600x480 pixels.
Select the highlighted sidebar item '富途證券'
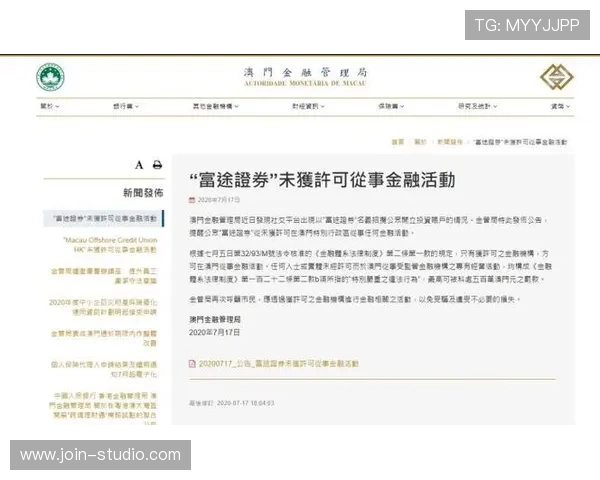104,219
